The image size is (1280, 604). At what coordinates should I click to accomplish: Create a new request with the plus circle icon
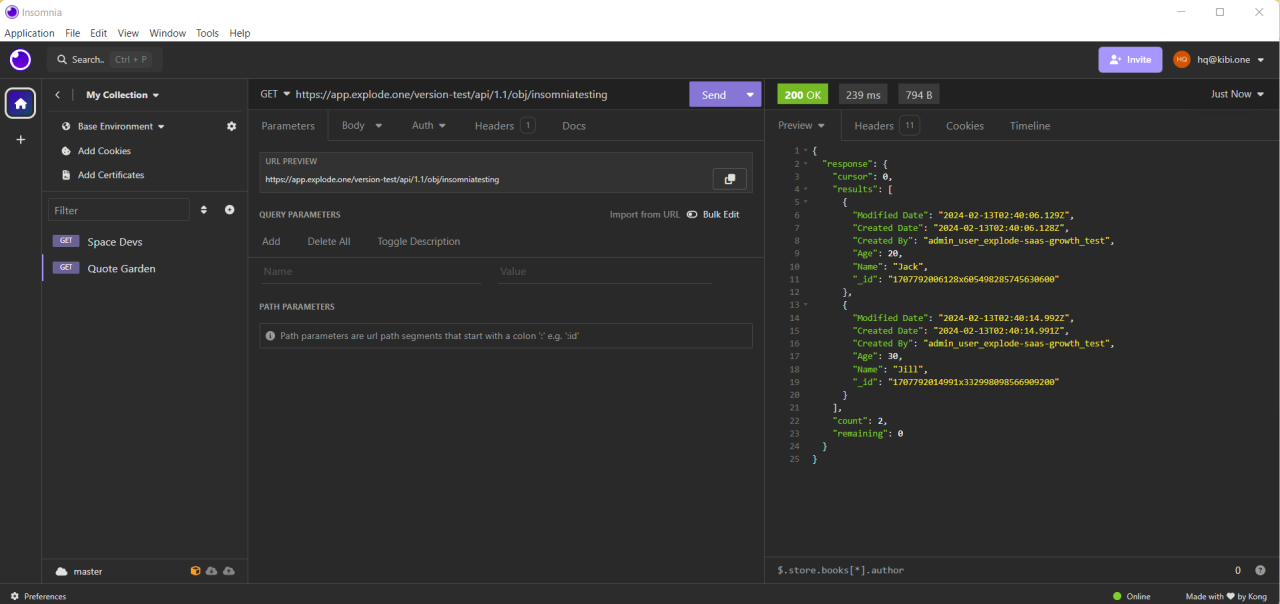pos(229,209)
